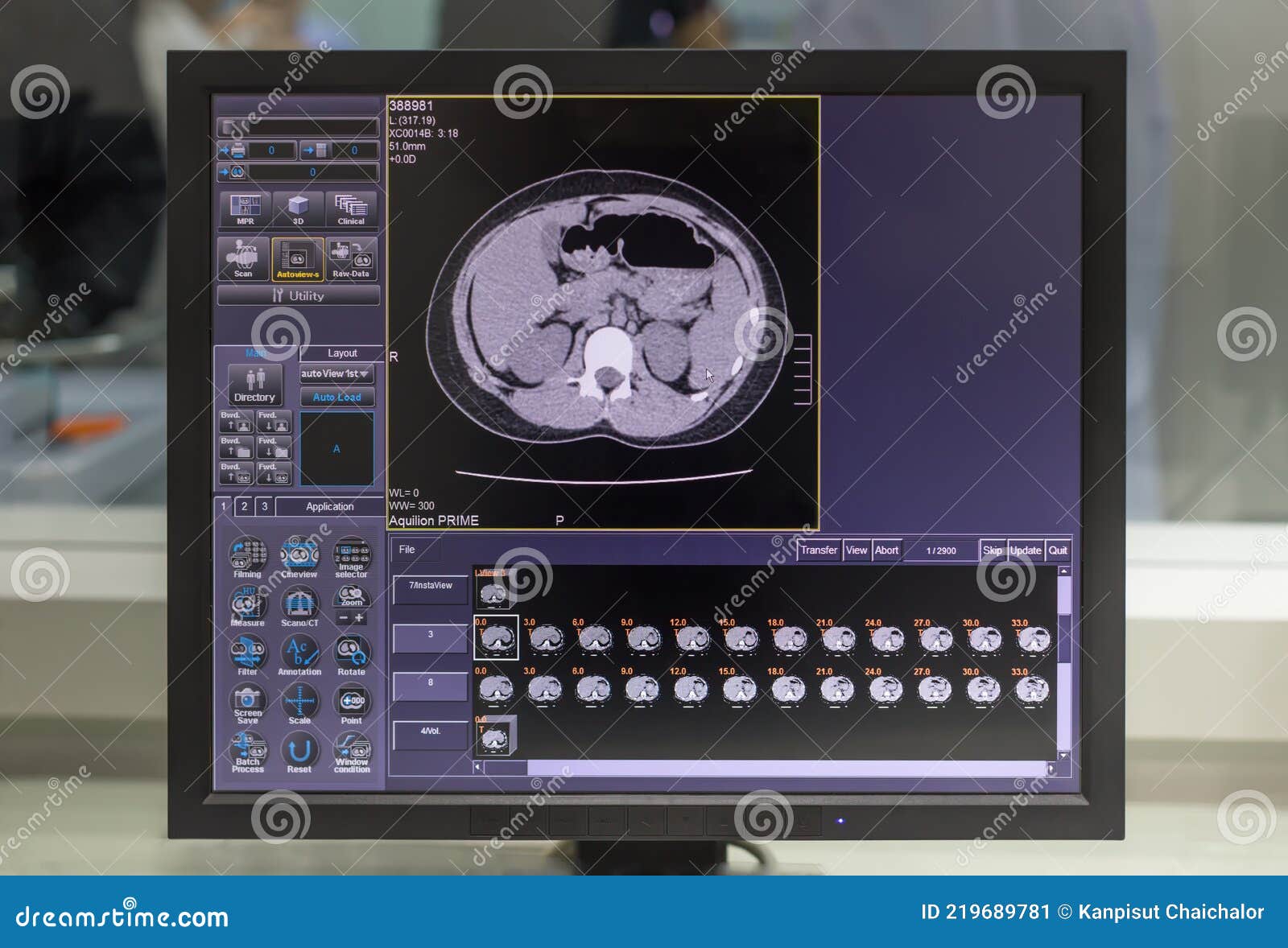This screenshot has width=1288, height=948.
Task: Click the Screen Save icon
Action: pos(246,702)
